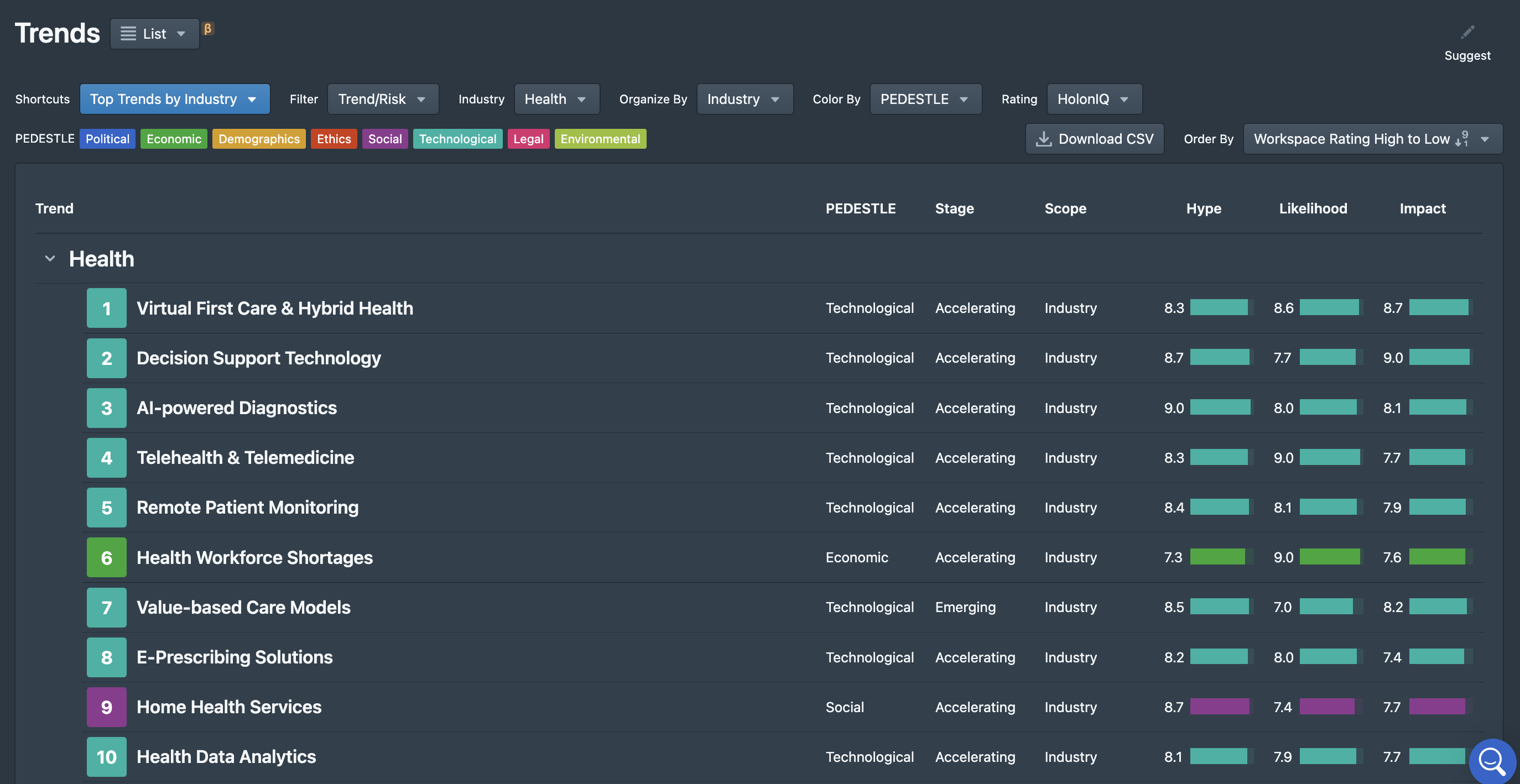This screenshot has width=1520, height=784.
Task: Toggle the Political PEDESTLE tag
Action: pyautogui.click(x=107, y=139)
